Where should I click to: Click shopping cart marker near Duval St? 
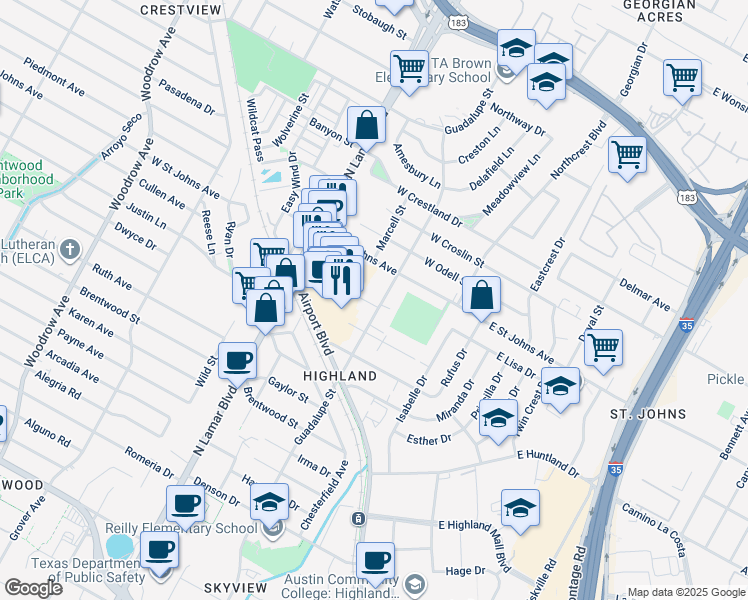tap(603, 348)
